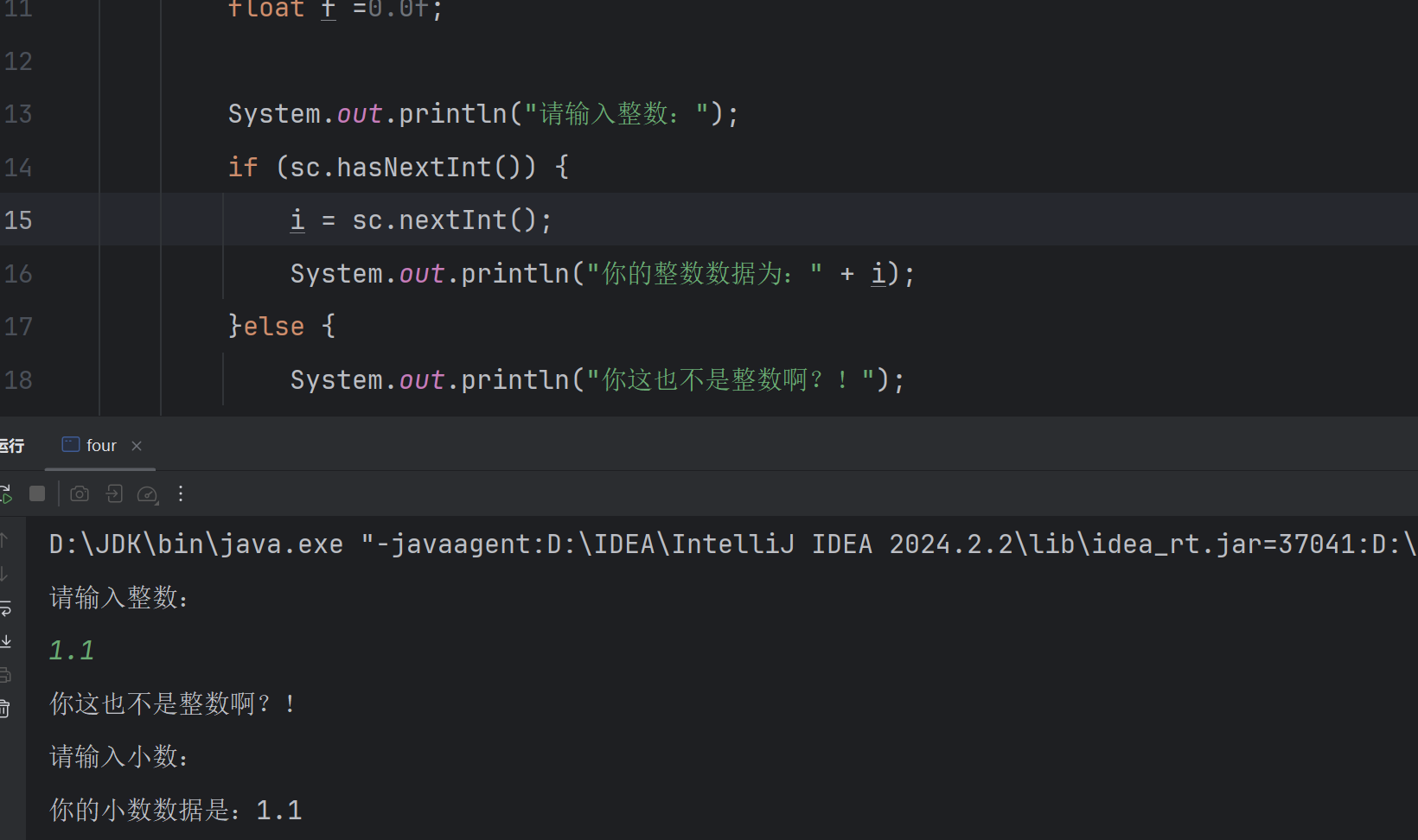
Task: Toggle soft-wrap in console output
Action: coord(5,608)
